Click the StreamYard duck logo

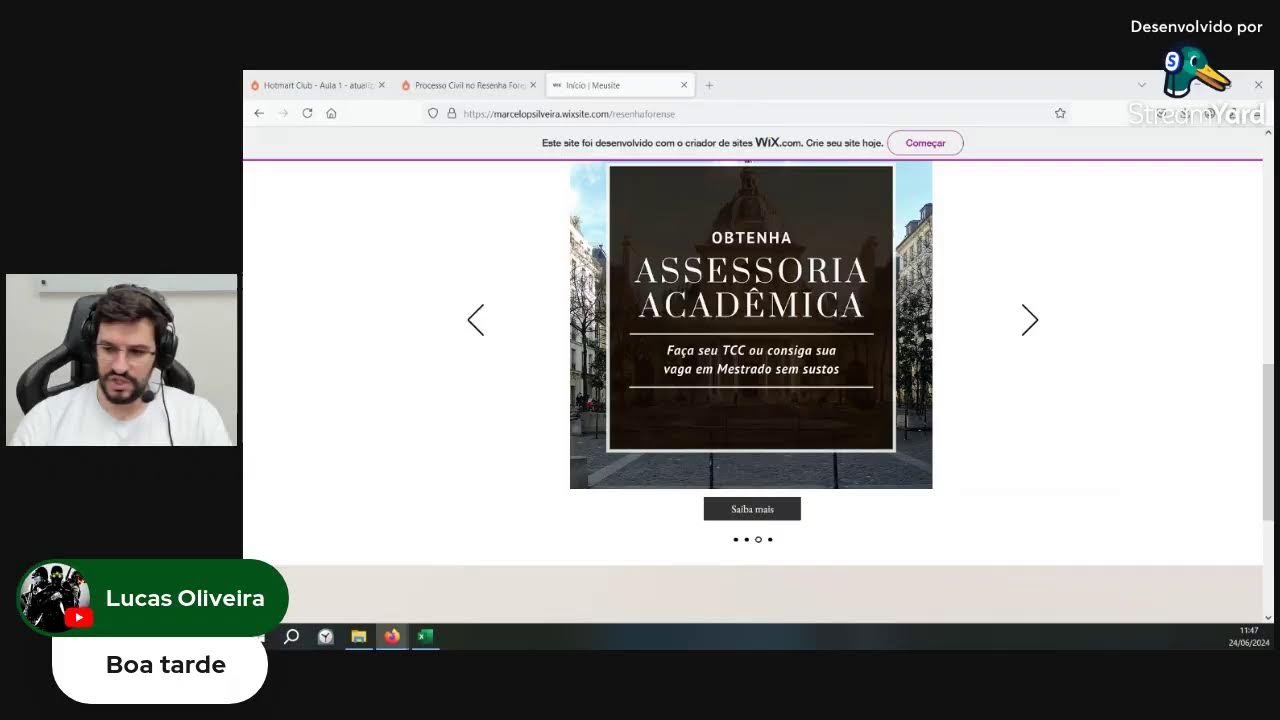tap(1195, 72)
